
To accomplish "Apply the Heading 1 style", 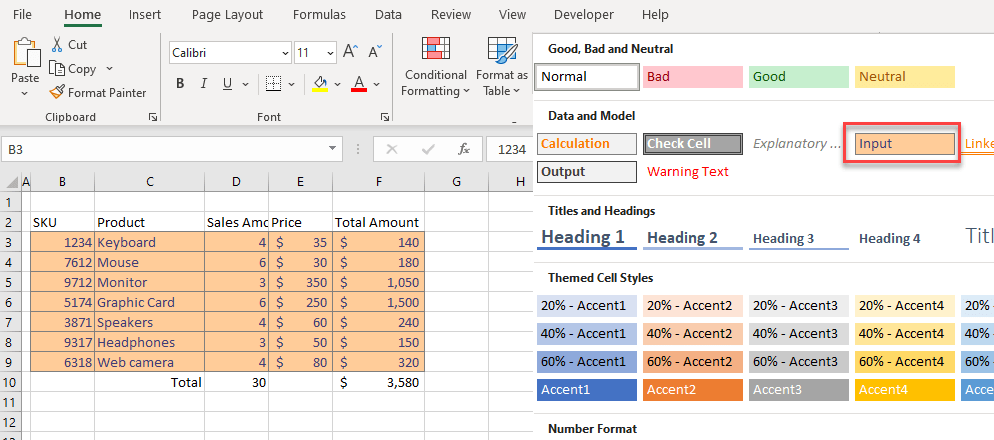I will [x=587, y=238].
